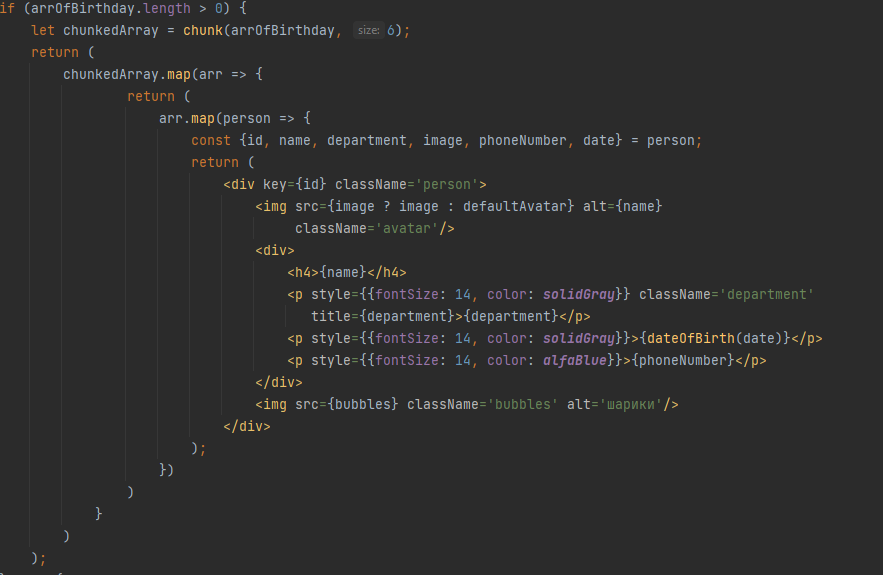Image resolution: width=883 pixels, height=575 pixels.
Task: Click 'map' in arr.map call
Action: pyautogui.click(x=203, y=118)
